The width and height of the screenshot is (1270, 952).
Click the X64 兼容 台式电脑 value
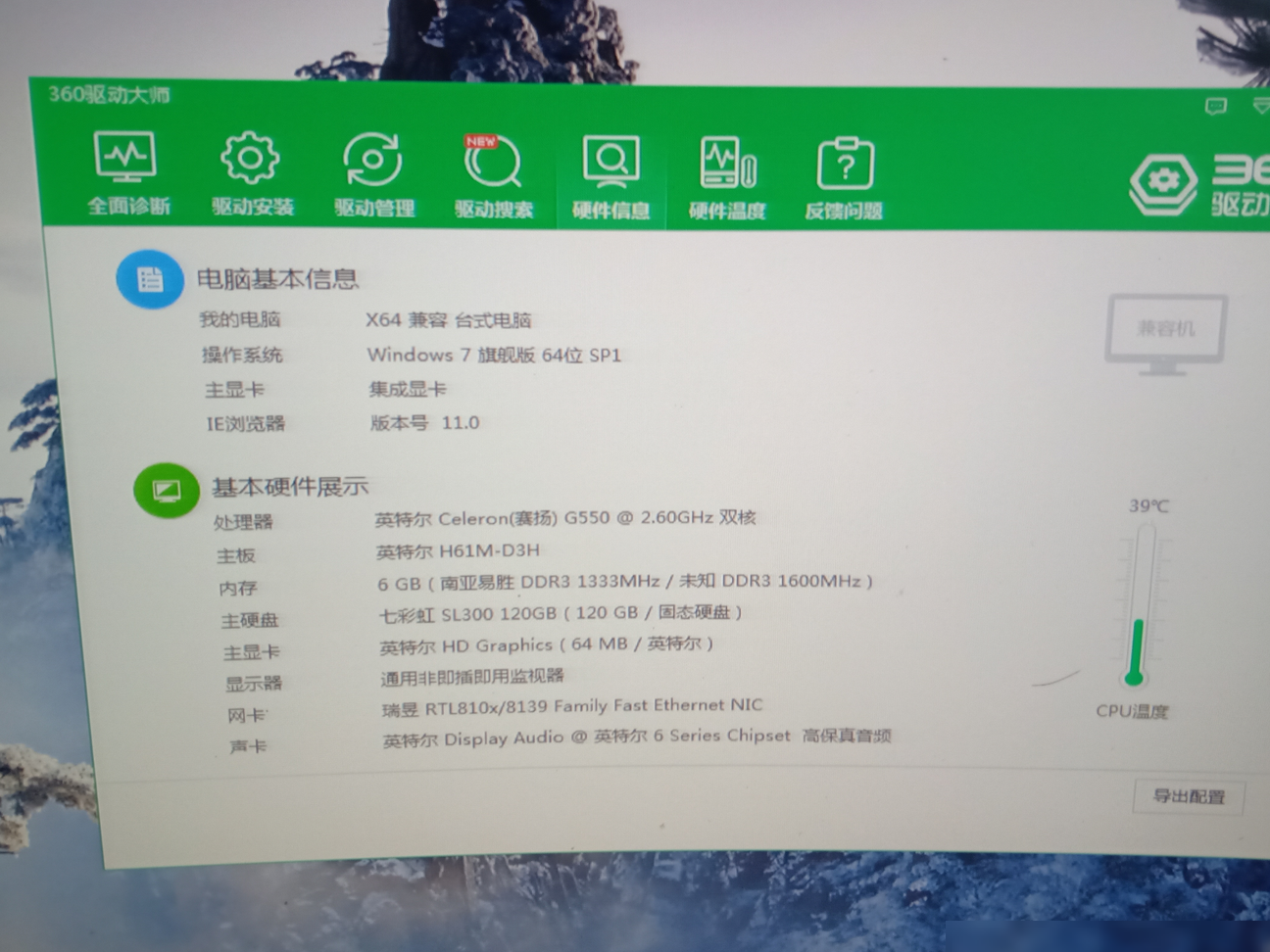(449, 320)
